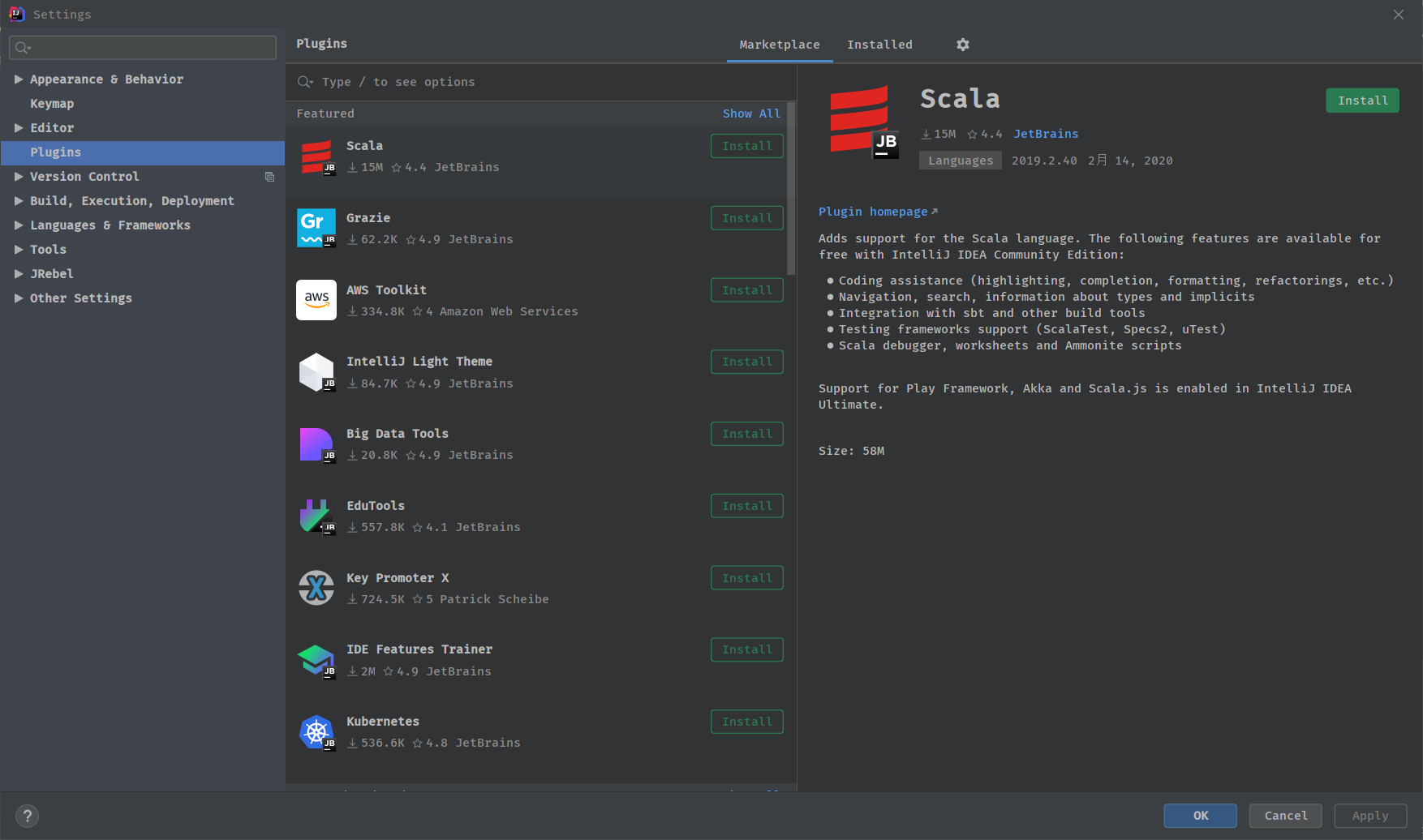Screen dimensions: 1423x840
Task: Select the Big Data Tools plugin name
Action: [x=398, y=434]
